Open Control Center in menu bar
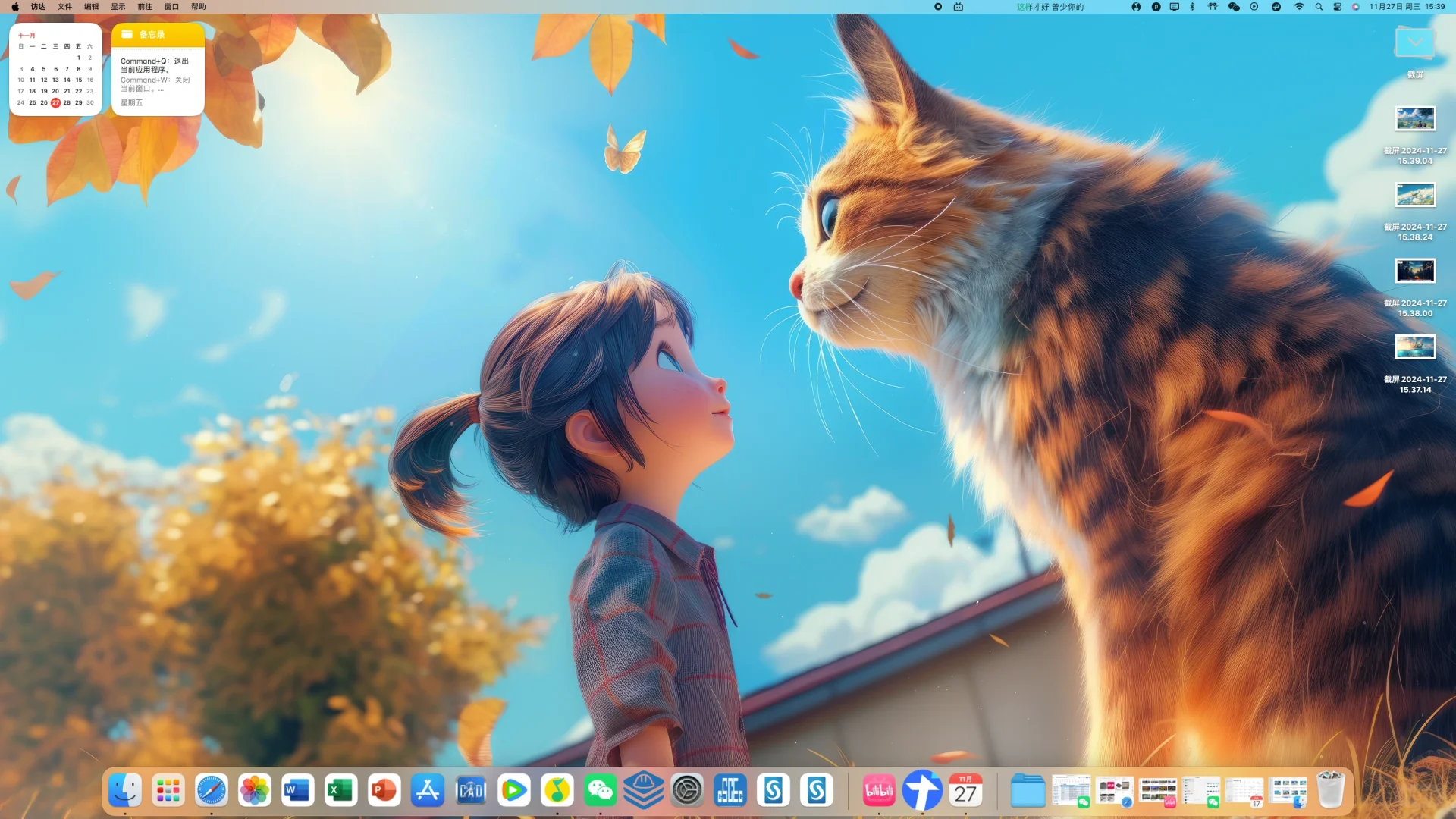This screenshot has height=819, width=1456. 1337,7
